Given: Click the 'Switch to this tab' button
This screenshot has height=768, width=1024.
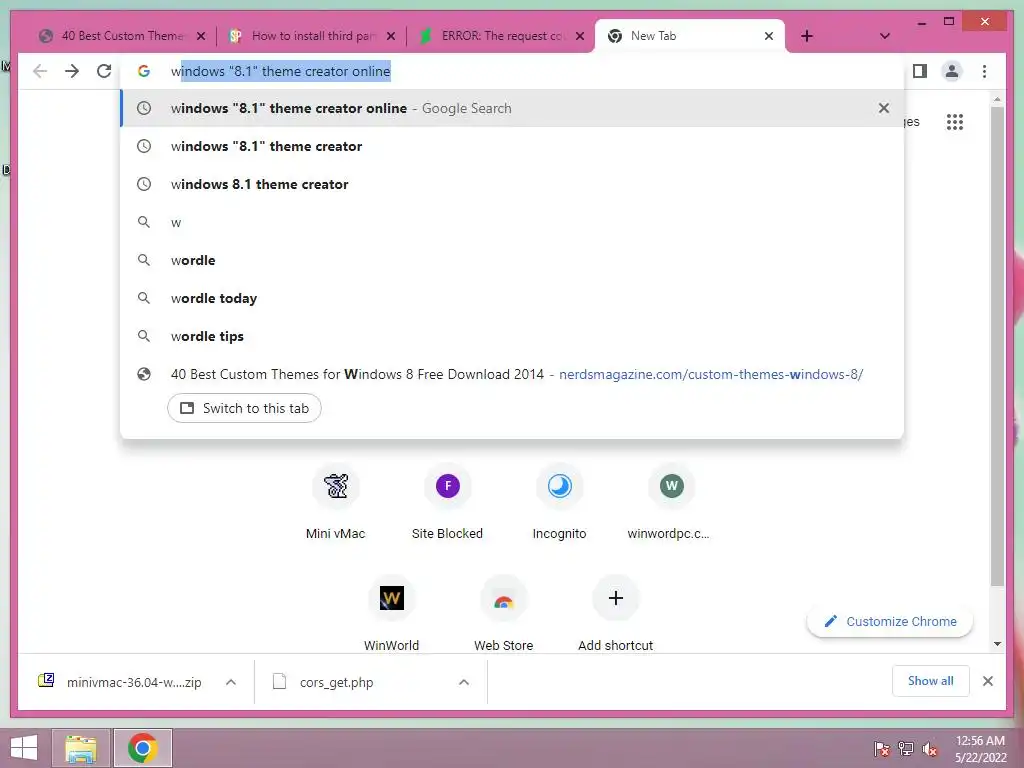Looking at the screenshot, I should (244, 408).
